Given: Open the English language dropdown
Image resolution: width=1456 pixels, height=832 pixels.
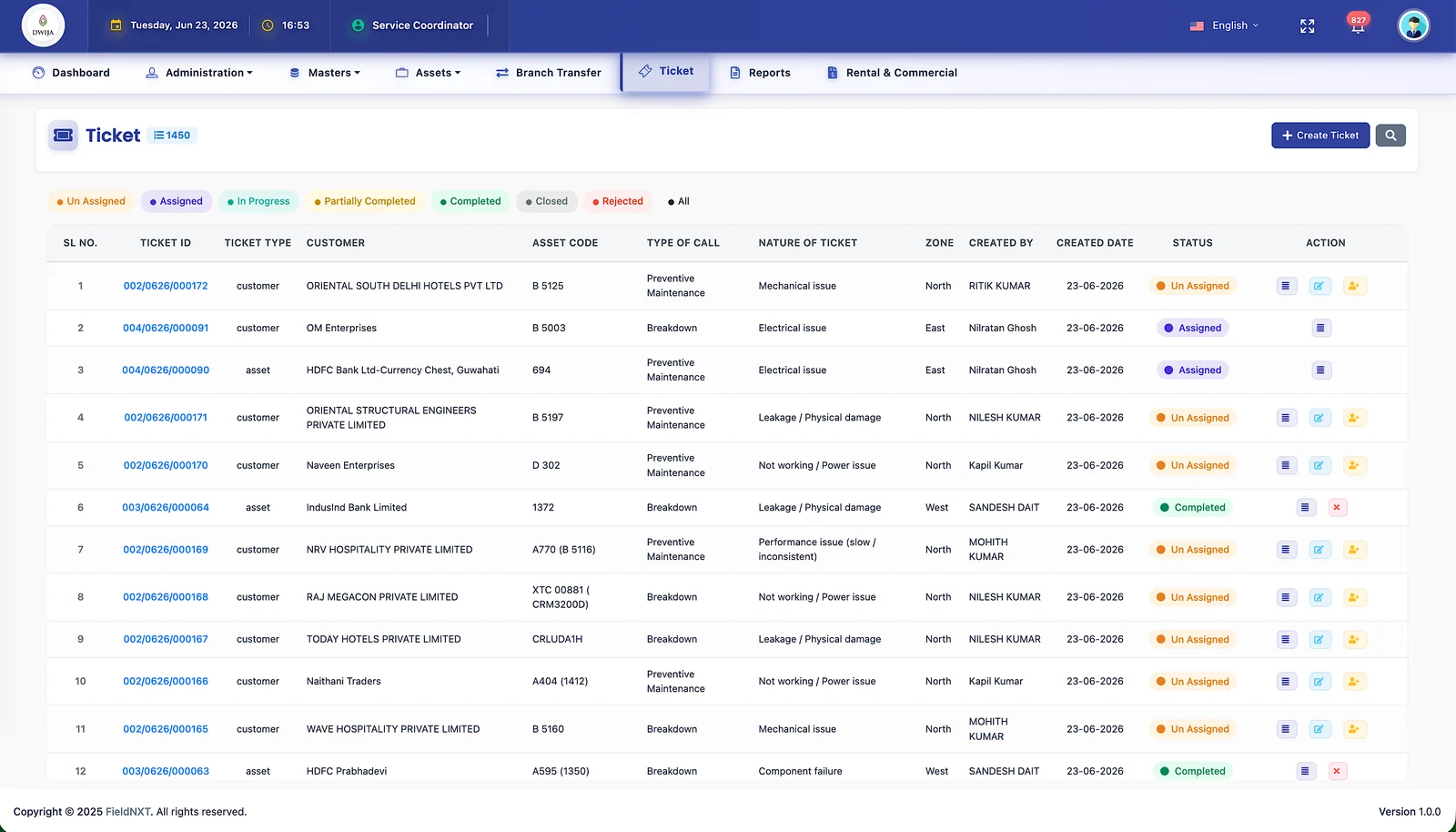Looking at the screenshot, I should pyautogui.click(x=1225, y=25).
